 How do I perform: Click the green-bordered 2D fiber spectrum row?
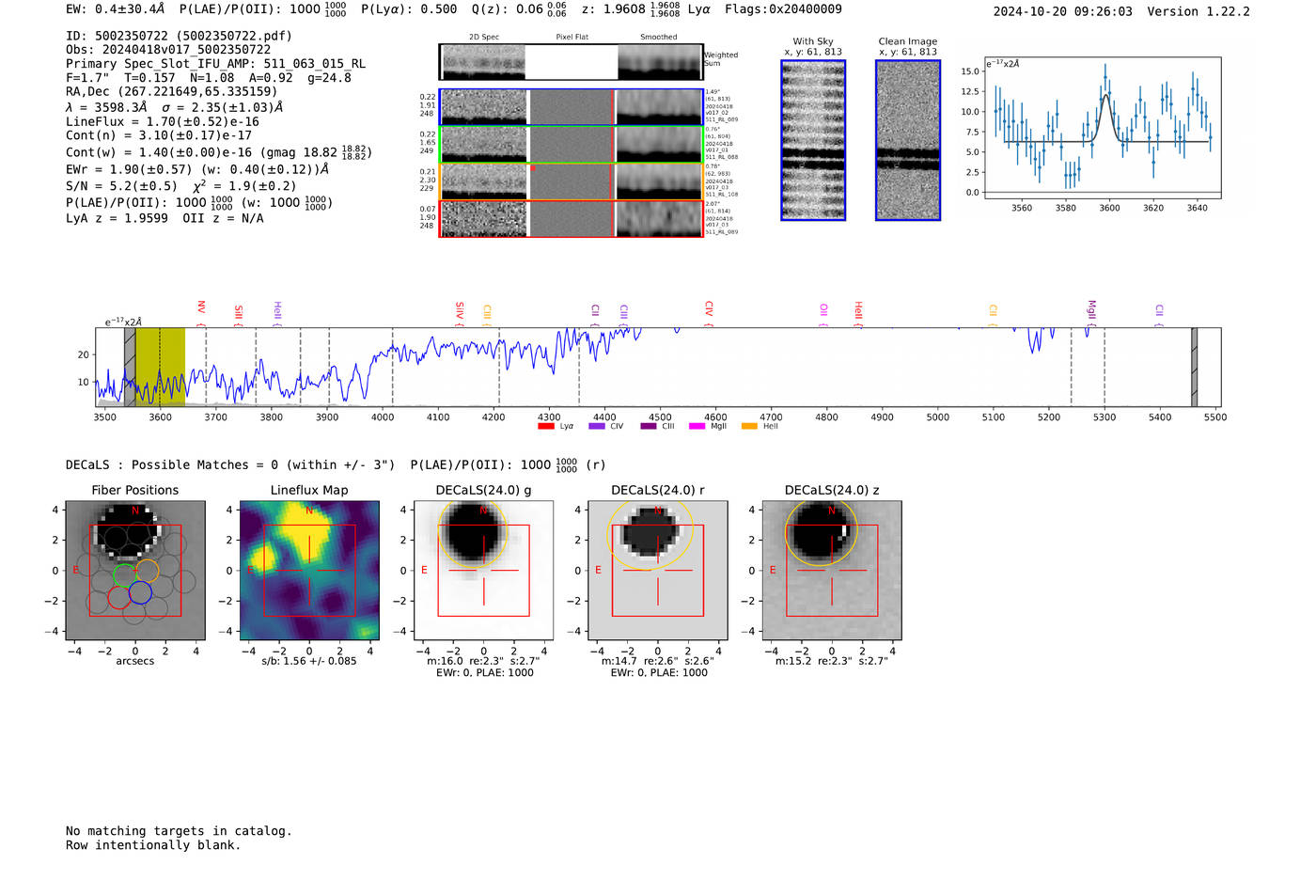[571, 145]
